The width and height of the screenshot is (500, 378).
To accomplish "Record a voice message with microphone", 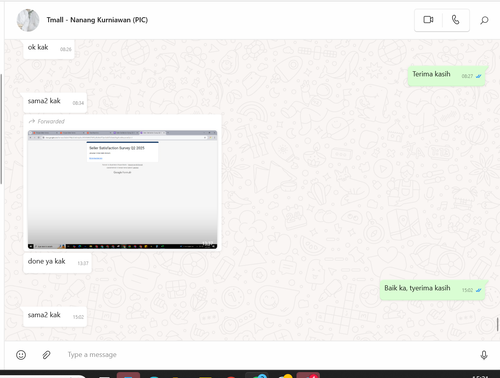I will click(484, 355).
